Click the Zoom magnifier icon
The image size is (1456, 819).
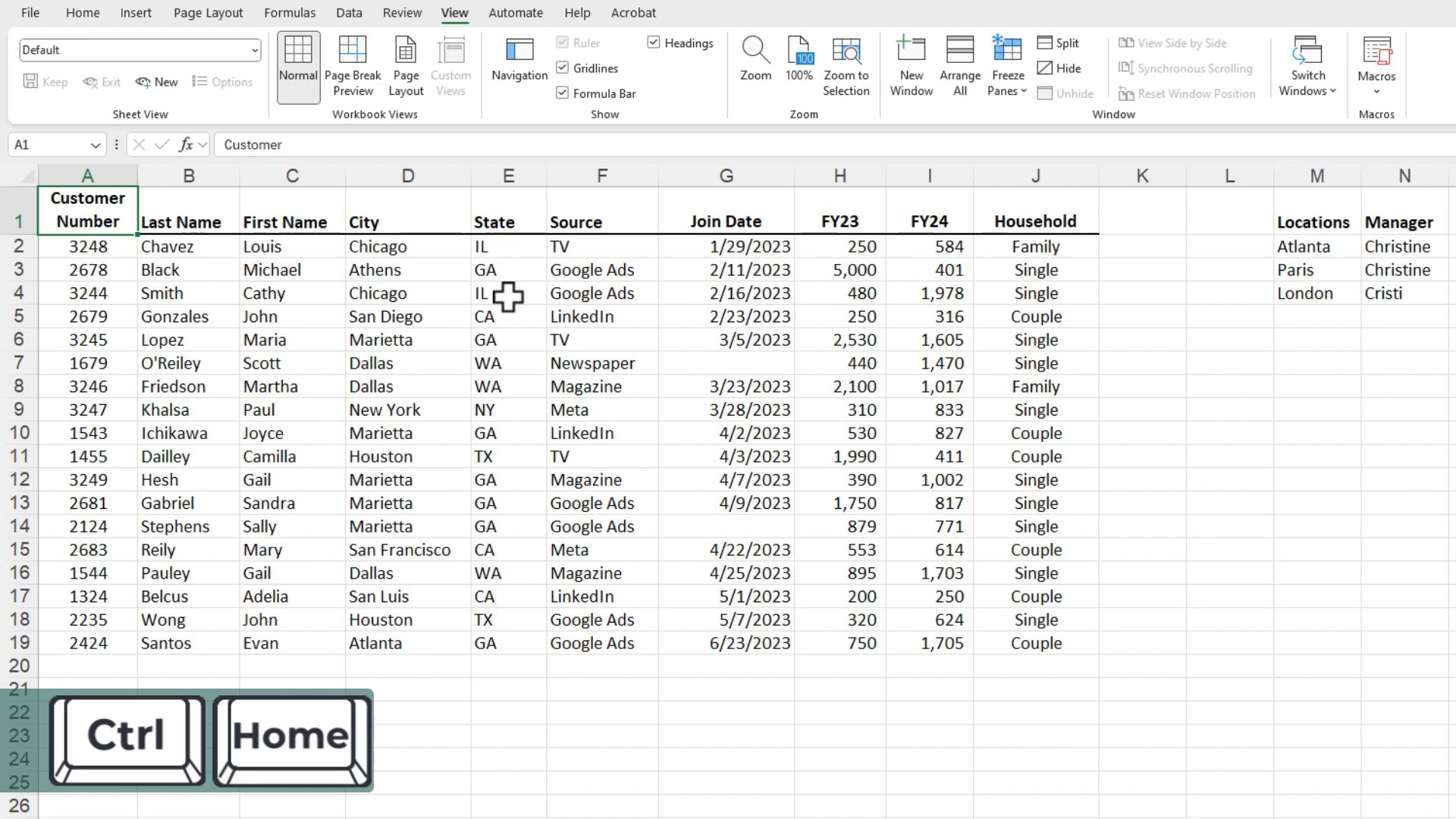click(x=755, y=52)
